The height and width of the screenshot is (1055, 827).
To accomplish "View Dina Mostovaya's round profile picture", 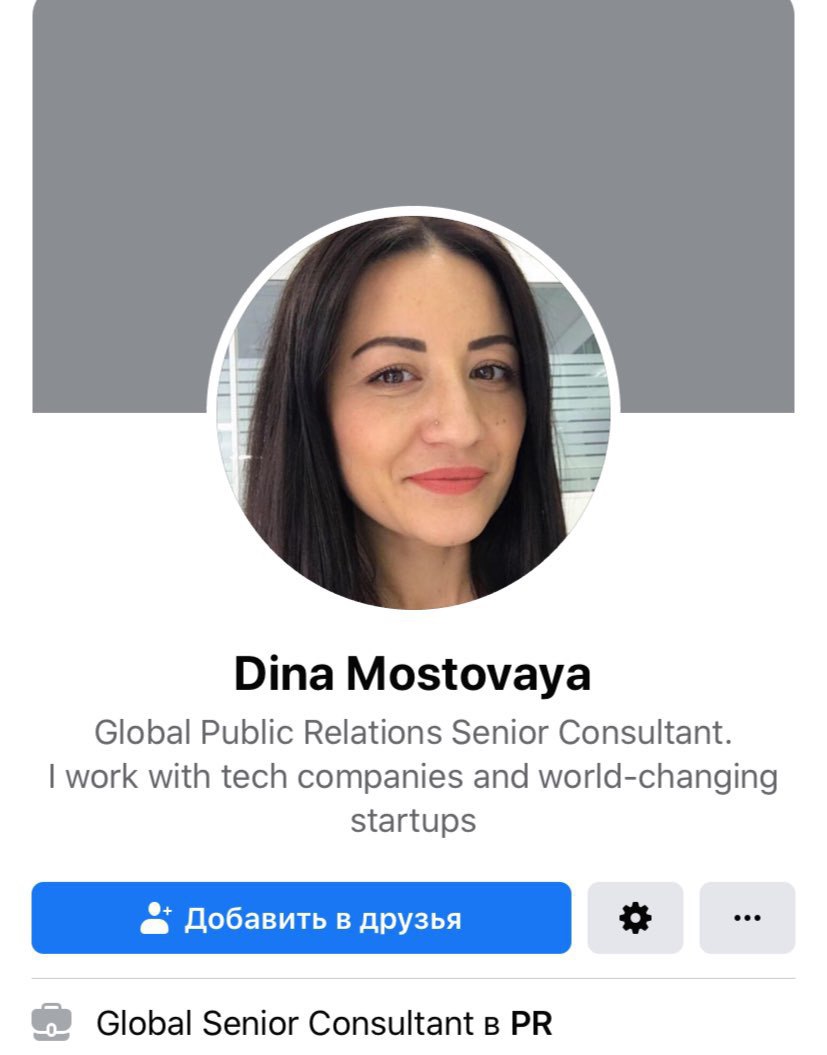I will pos(413,412).
